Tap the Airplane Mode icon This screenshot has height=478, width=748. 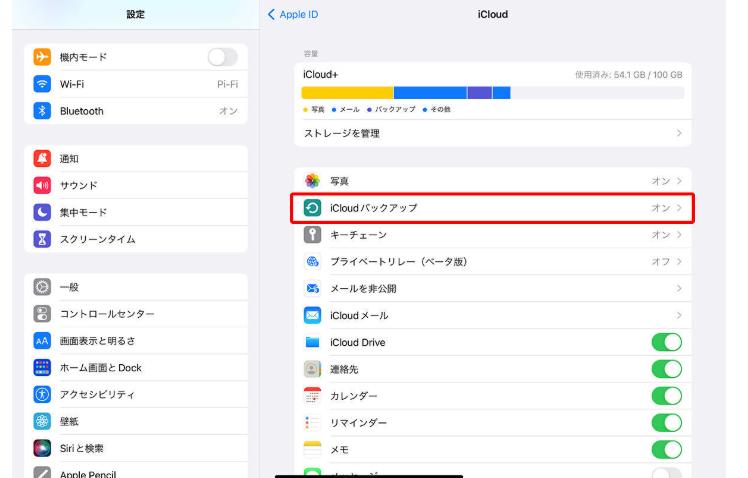click(42, 57)
